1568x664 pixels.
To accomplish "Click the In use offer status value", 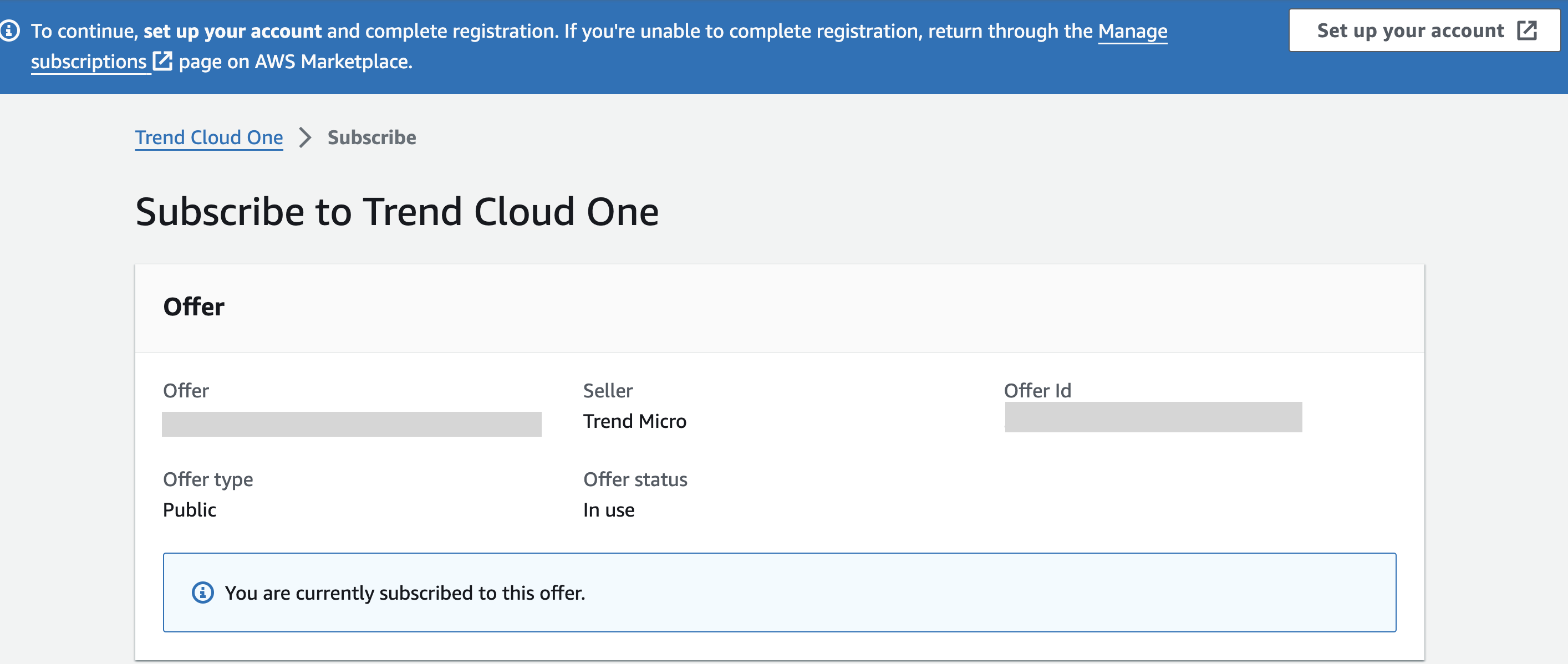I will pos(608,509).
